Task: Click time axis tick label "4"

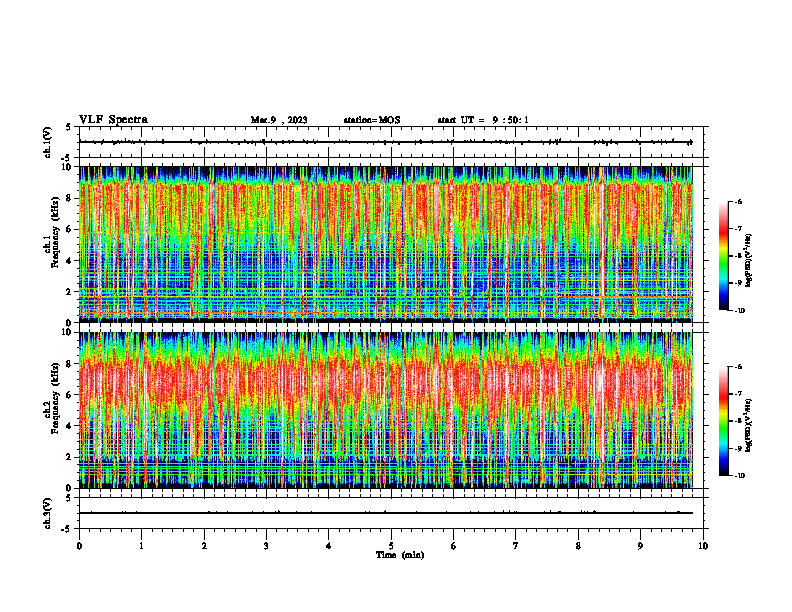Action: tap(329, 546)
